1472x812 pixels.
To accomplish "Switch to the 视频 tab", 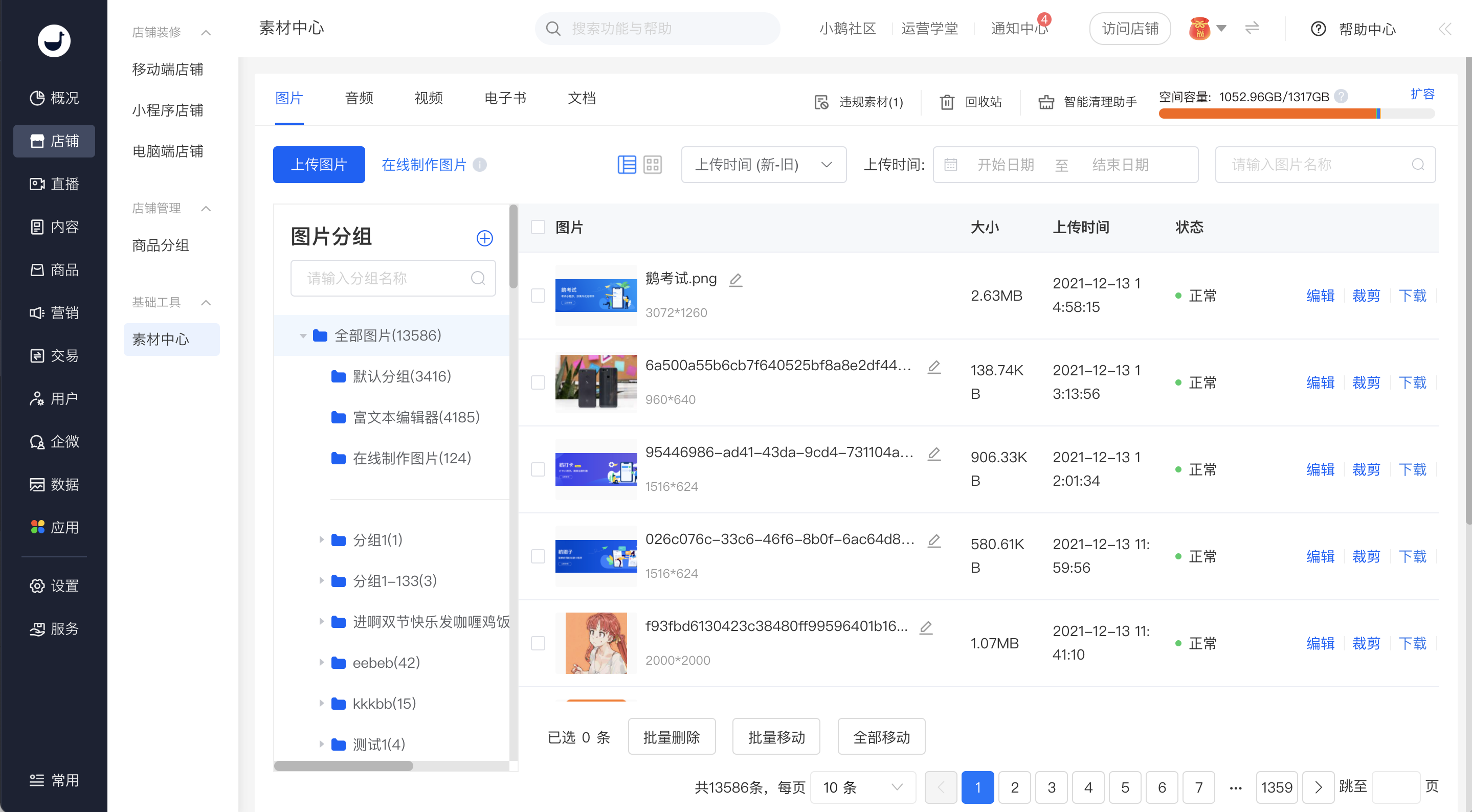I will [x=429, y=98].
